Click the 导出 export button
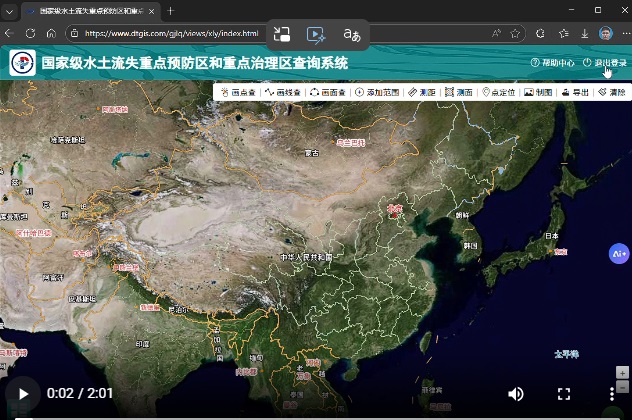Screen dimensions: 632x420 [x=576, y=92]
